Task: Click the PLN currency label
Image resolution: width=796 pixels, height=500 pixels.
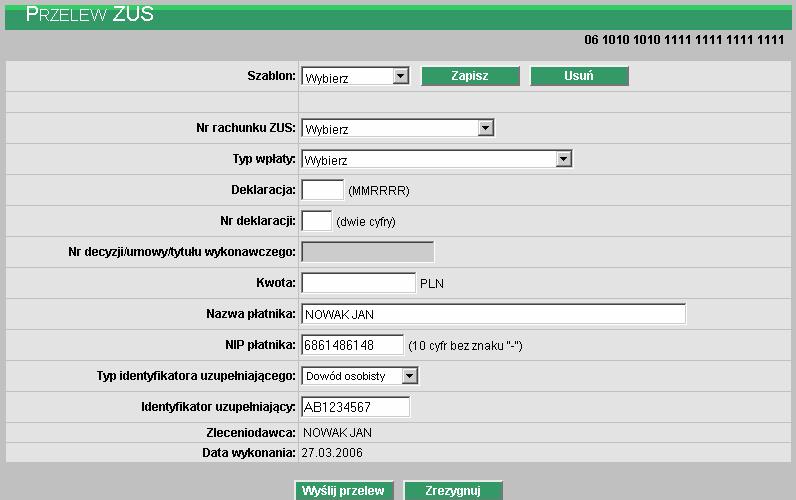Action: click(x=432, y=284)
